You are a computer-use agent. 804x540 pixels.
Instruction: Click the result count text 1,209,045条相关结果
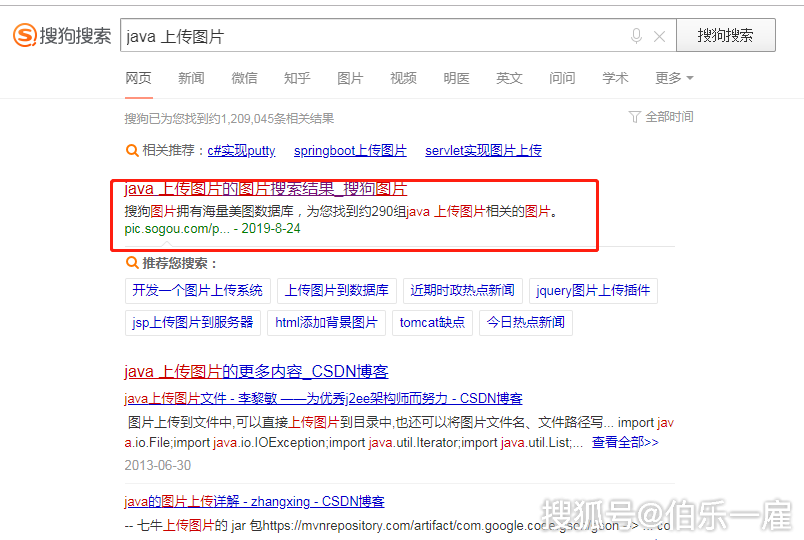pos(279,119)
